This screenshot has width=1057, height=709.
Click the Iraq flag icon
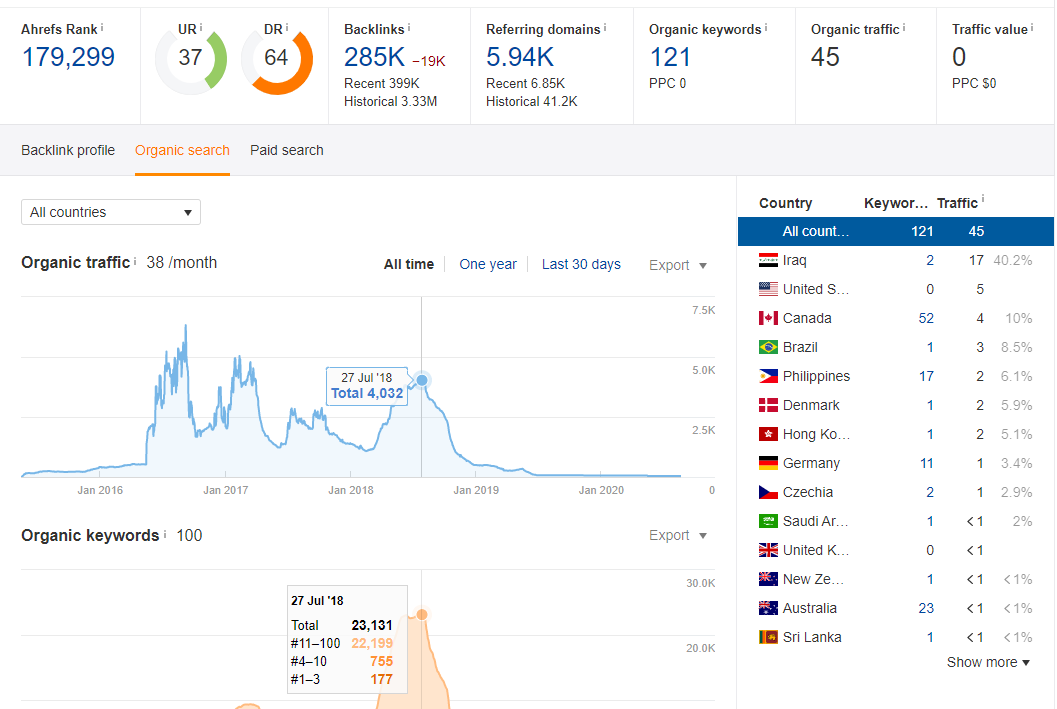pos(768,260)
